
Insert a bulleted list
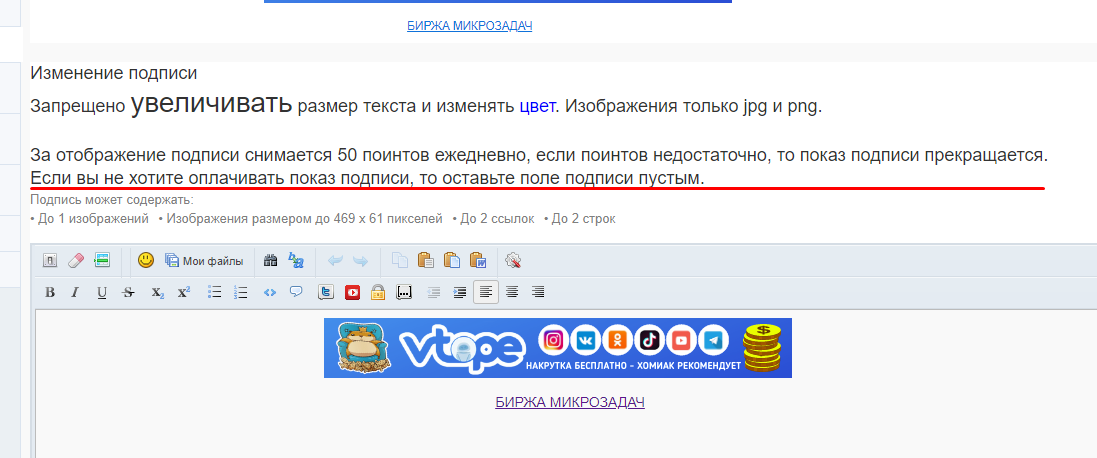215,292
